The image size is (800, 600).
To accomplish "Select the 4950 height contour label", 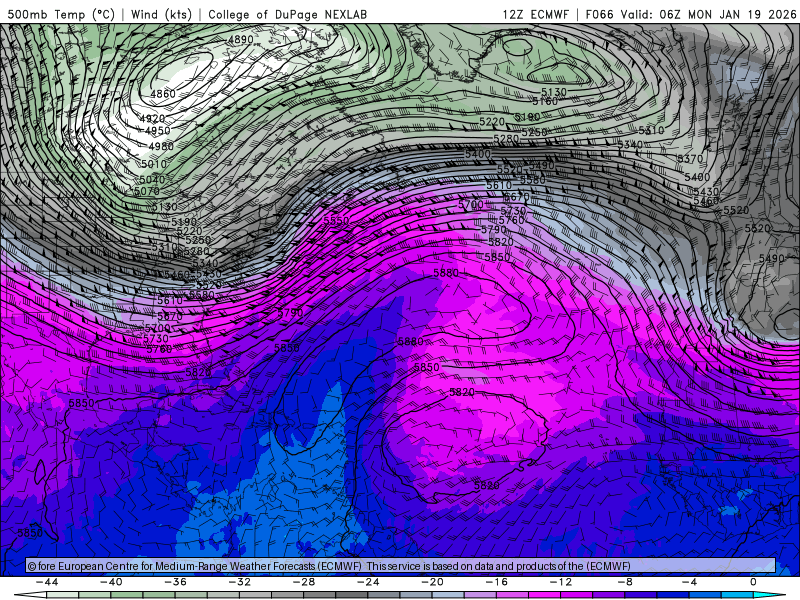I will coord(158,131).
